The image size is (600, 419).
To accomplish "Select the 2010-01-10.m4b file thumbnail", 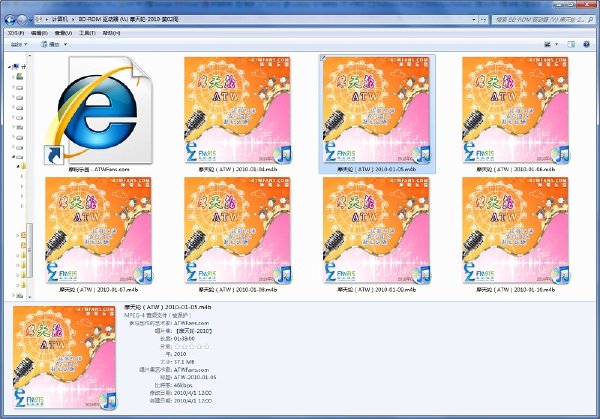I will coord(515,235).
